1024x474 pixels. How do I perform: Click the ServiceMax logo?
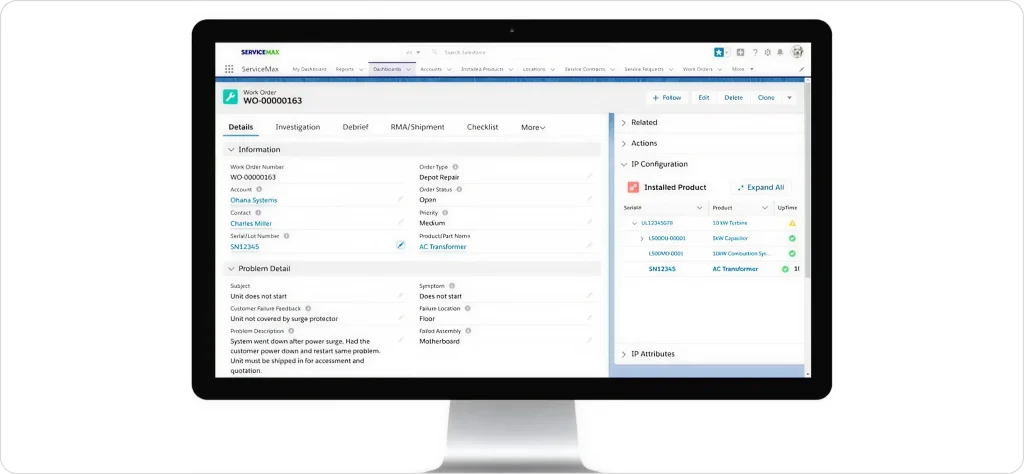click(260, 52)
